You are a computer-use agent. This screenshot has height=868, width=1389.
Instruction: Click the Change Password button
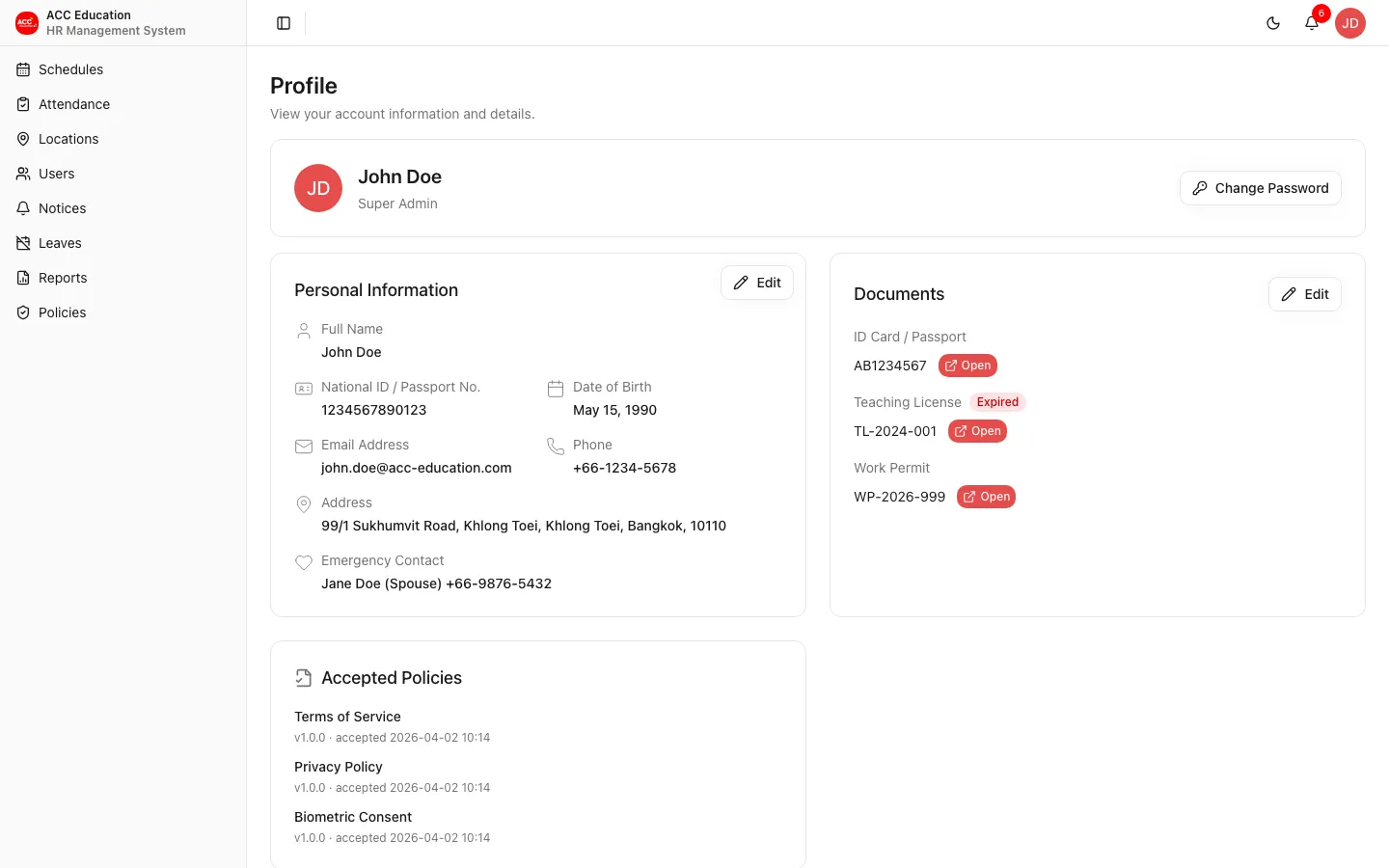coord(1260,188)
